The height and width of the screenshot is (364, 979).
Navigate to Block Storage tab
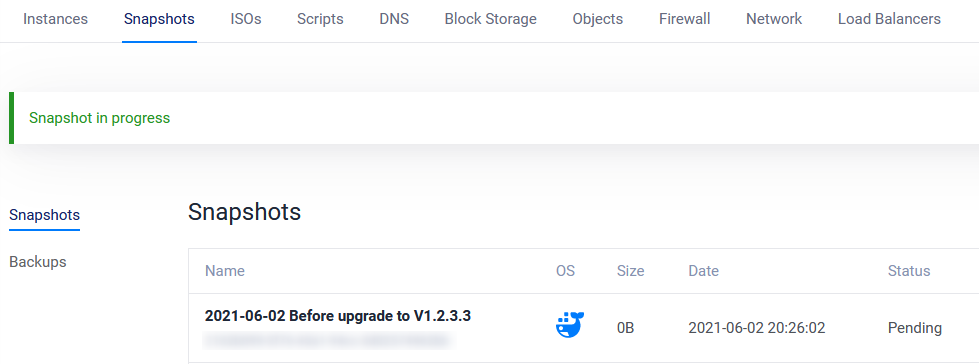pos(491,19)
